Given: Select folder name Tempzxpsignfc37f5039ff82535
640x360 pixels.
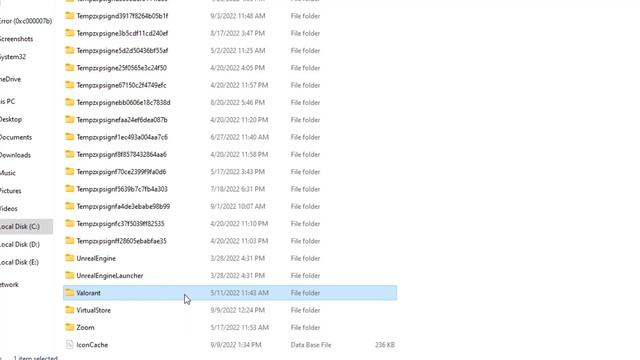Looking at the screenshot, I should pos(120,224).
